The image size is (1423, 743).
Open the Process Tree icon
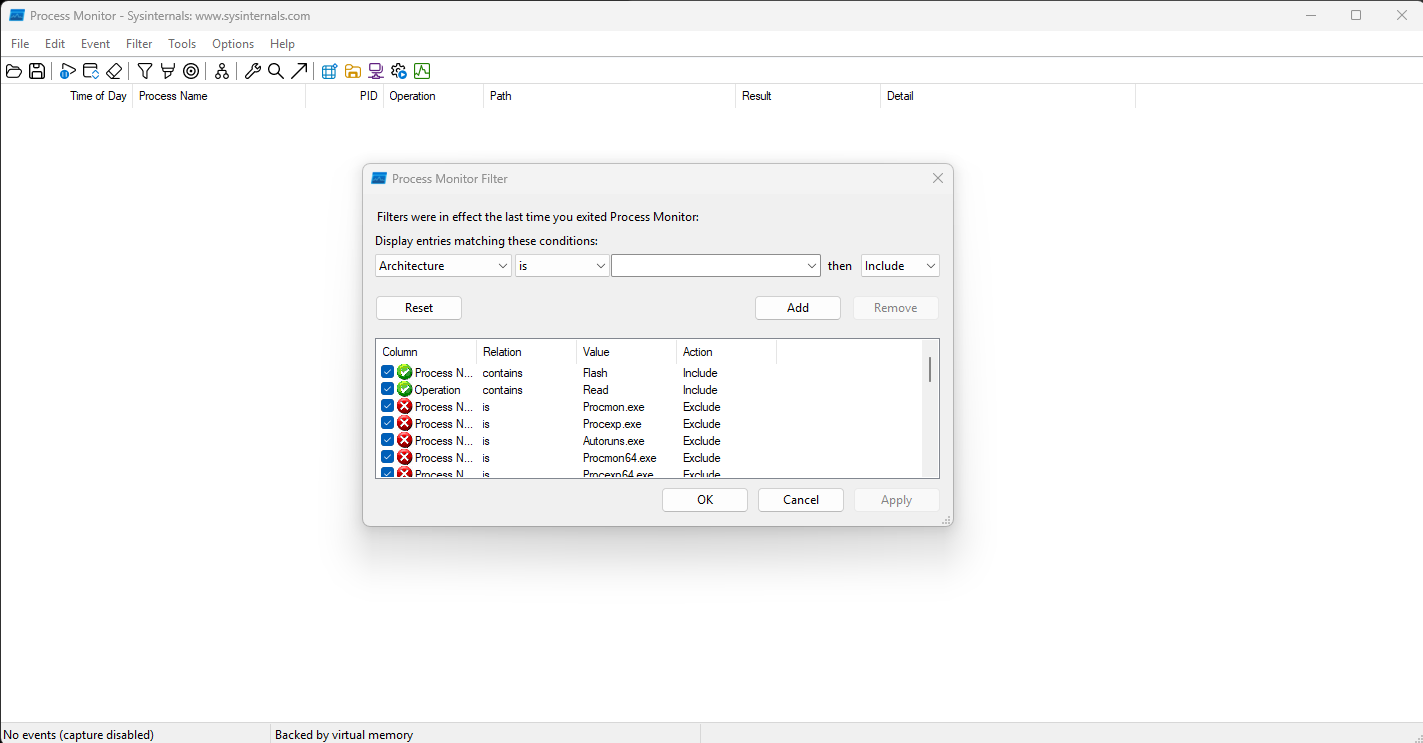222,71
